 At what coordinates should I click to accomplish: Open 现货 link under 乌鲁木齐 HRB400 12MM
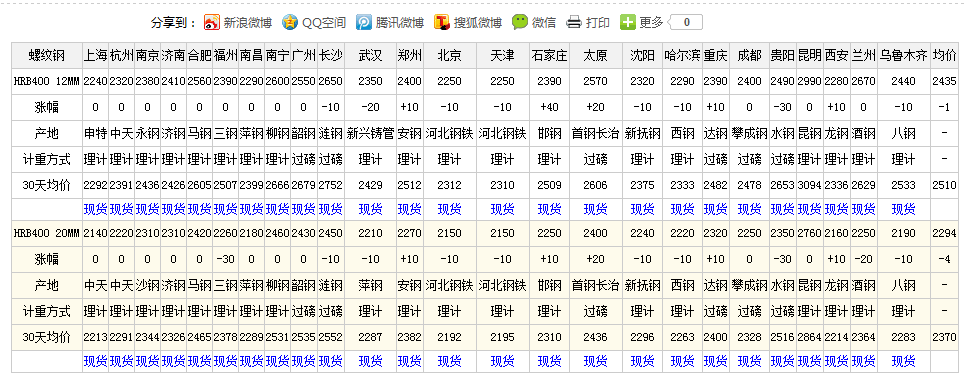click(903, 210)
